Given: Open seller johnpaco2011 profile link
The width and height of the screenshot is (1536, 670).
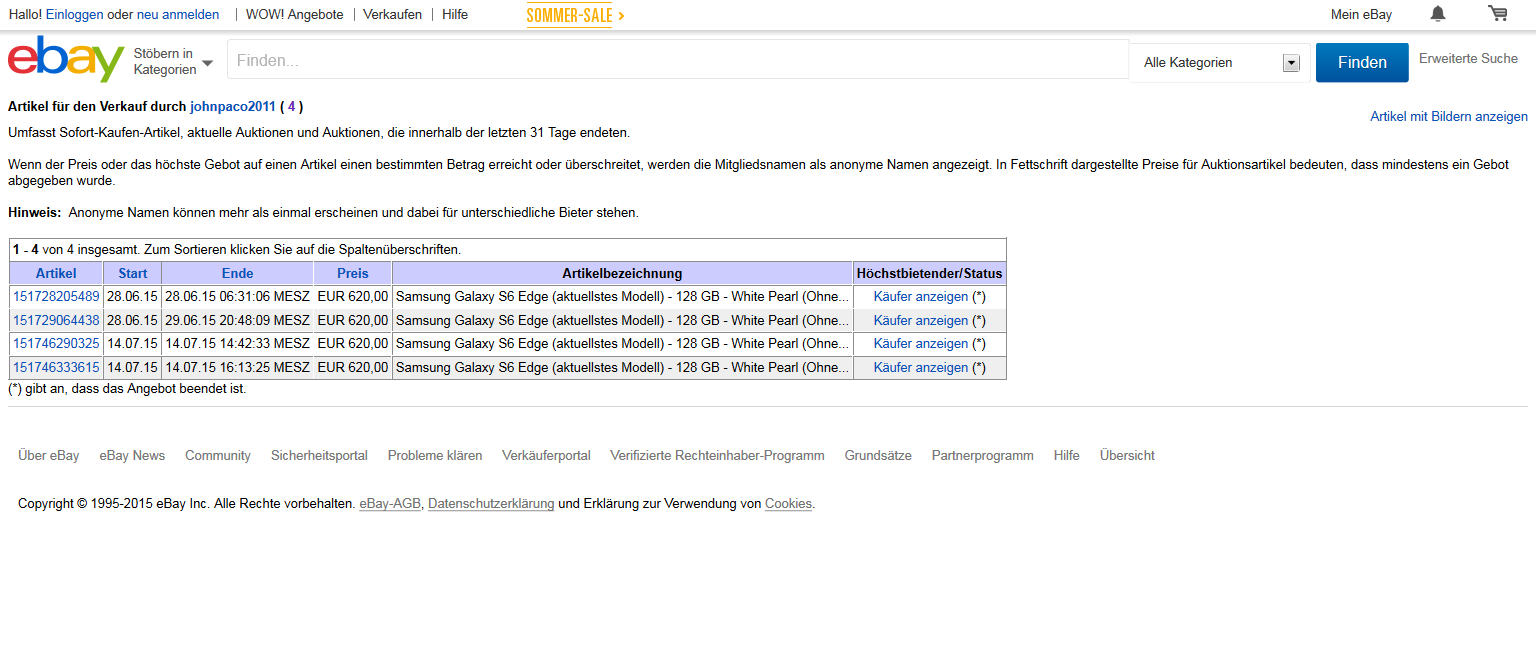Looking at the screenshot, I should point(232,107).
